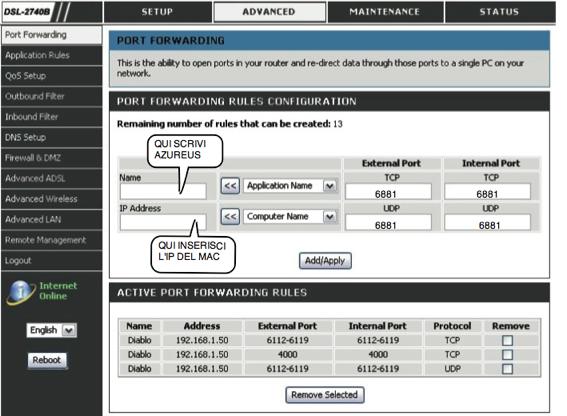Check Remove box for Diablo UDP rule
This screenshot has width=567, height=416.
(507, 369)
